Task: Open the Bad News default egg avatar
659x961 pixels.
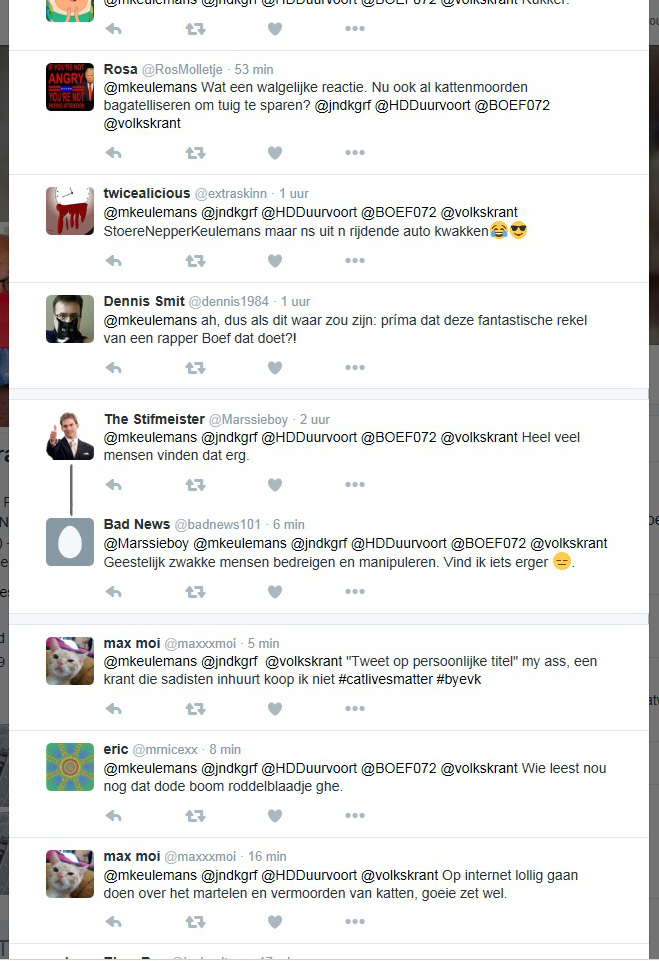Action: tap(70, 542)
